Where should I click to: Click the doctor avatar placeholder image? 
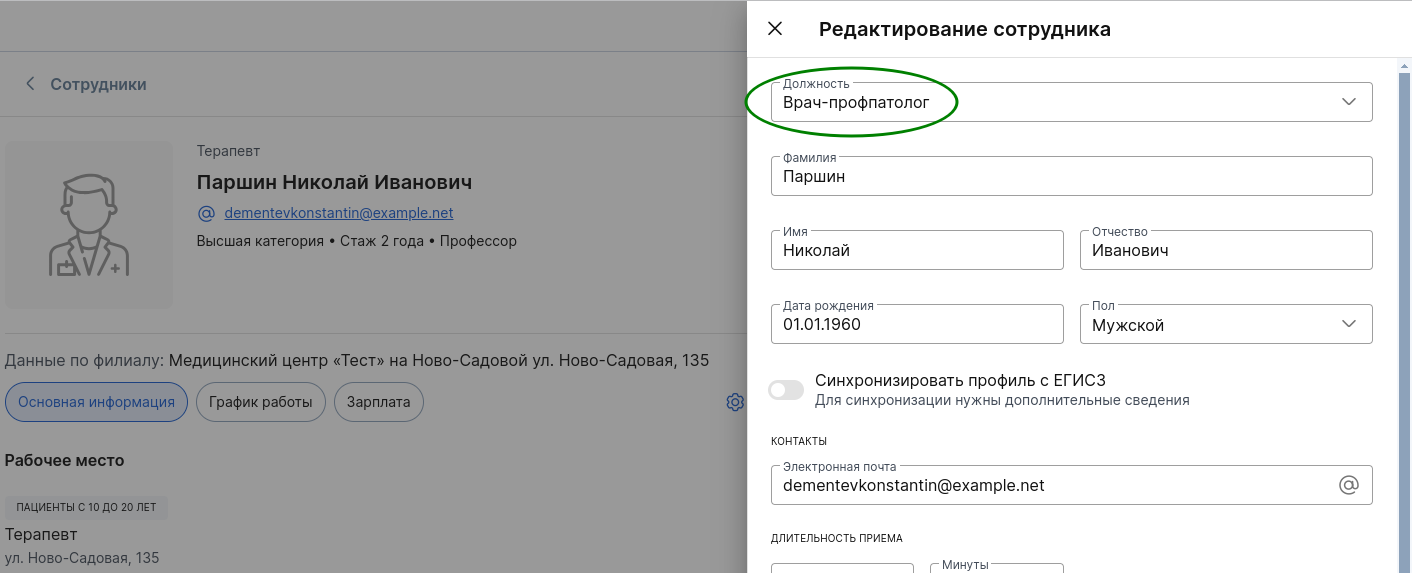[89, 225]
